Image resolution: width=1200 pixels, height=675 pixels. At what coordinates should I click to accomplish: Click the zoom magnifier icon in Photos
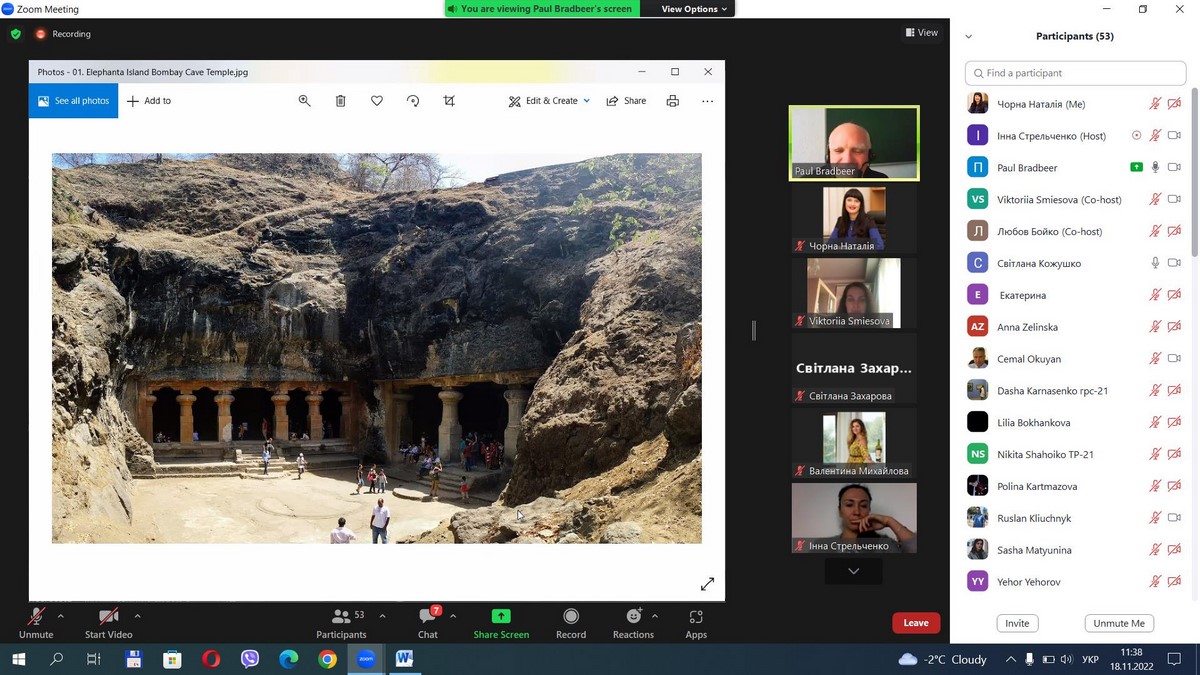[305, 101]
